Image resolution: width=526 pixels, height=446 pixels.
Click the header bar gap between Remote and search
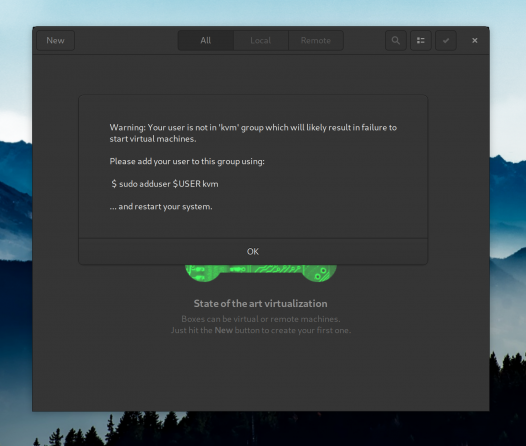tap(364, 41)
